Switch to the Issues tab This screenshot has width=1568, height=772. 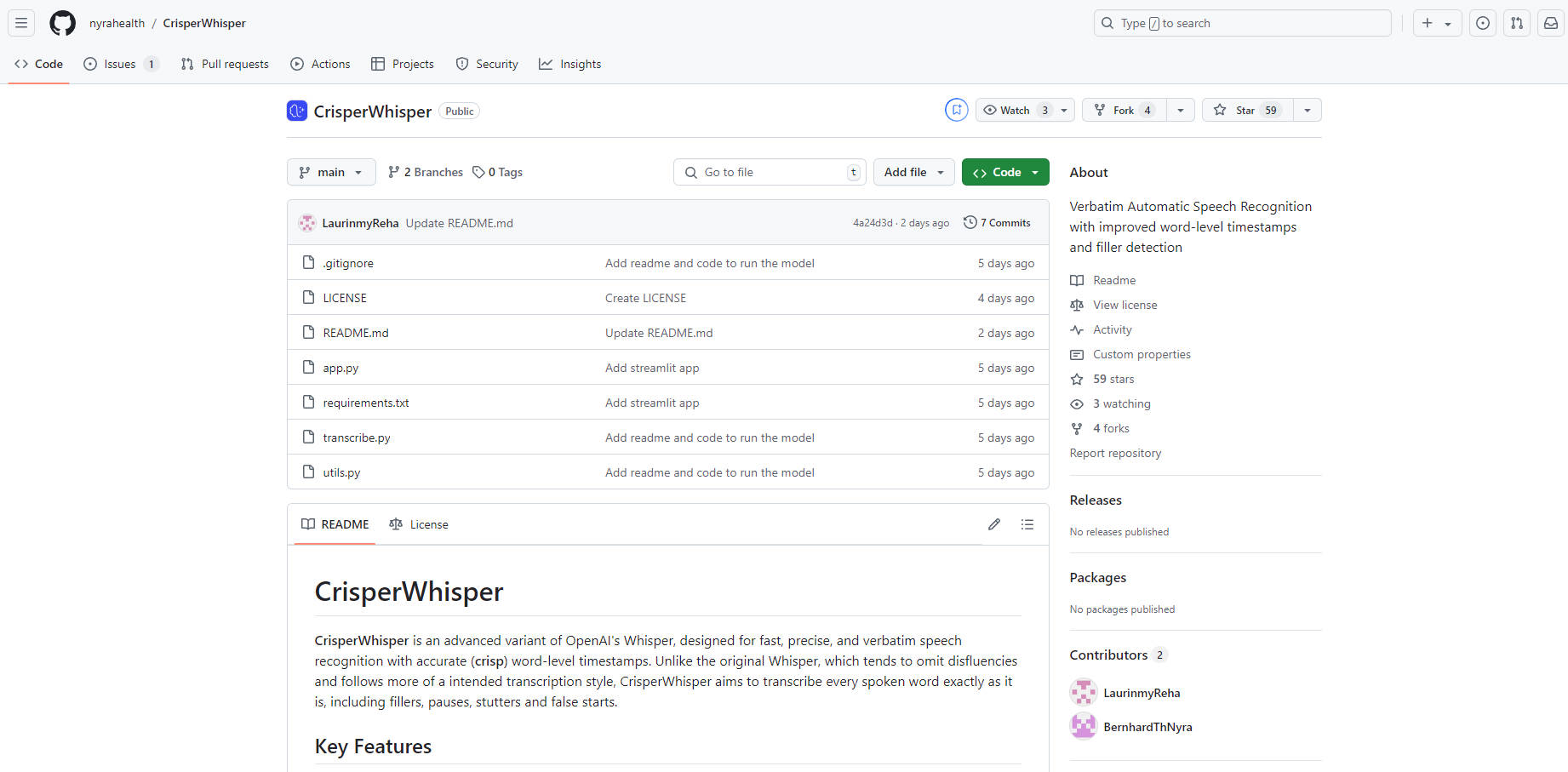(119, 63)
